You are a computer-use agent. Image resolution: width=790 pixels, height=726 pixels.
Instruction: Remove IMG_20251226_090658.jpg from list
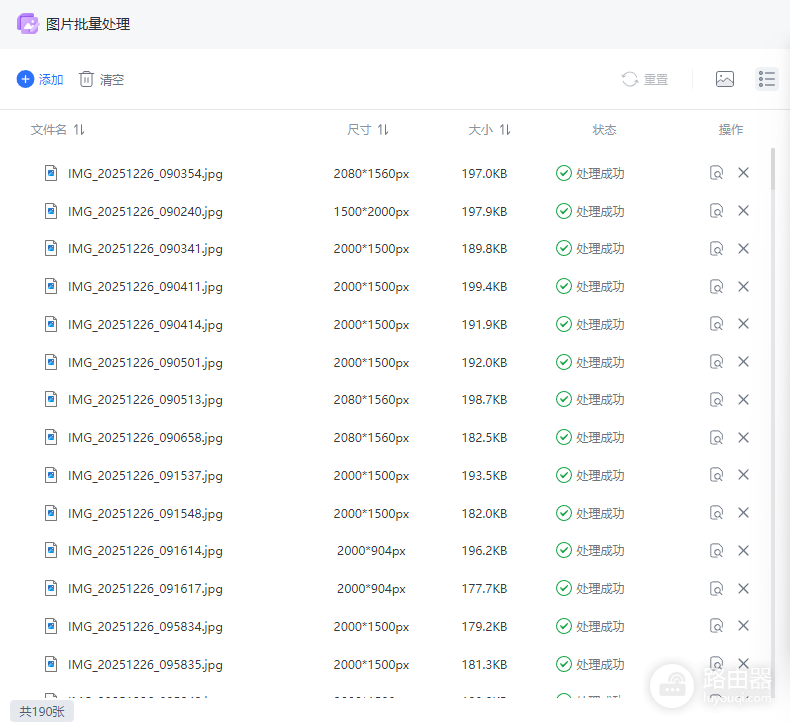click(x=743, y=437)
